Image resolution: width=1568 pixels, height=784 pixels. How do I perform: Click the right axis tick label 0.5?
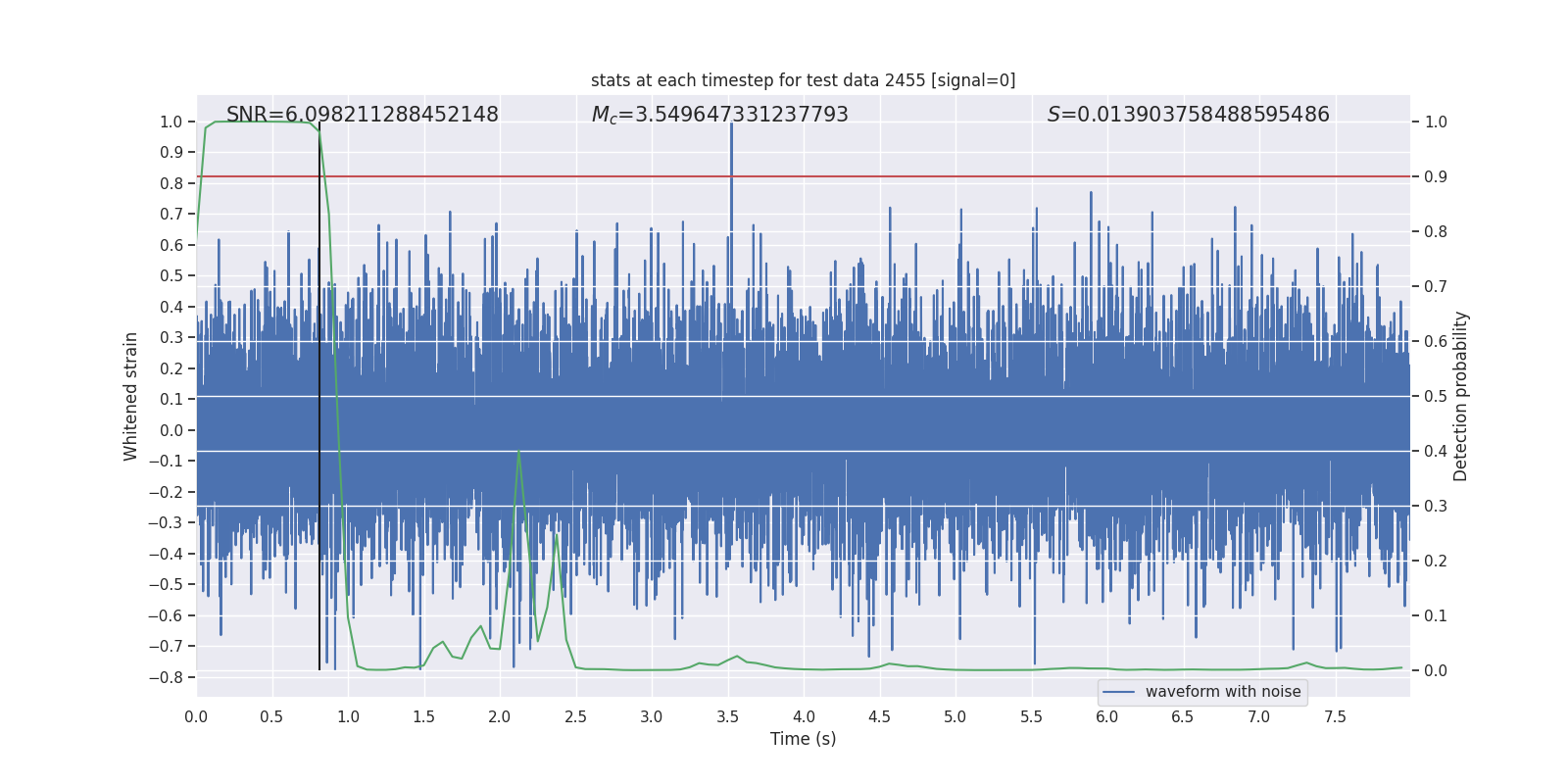[1436, 397]
